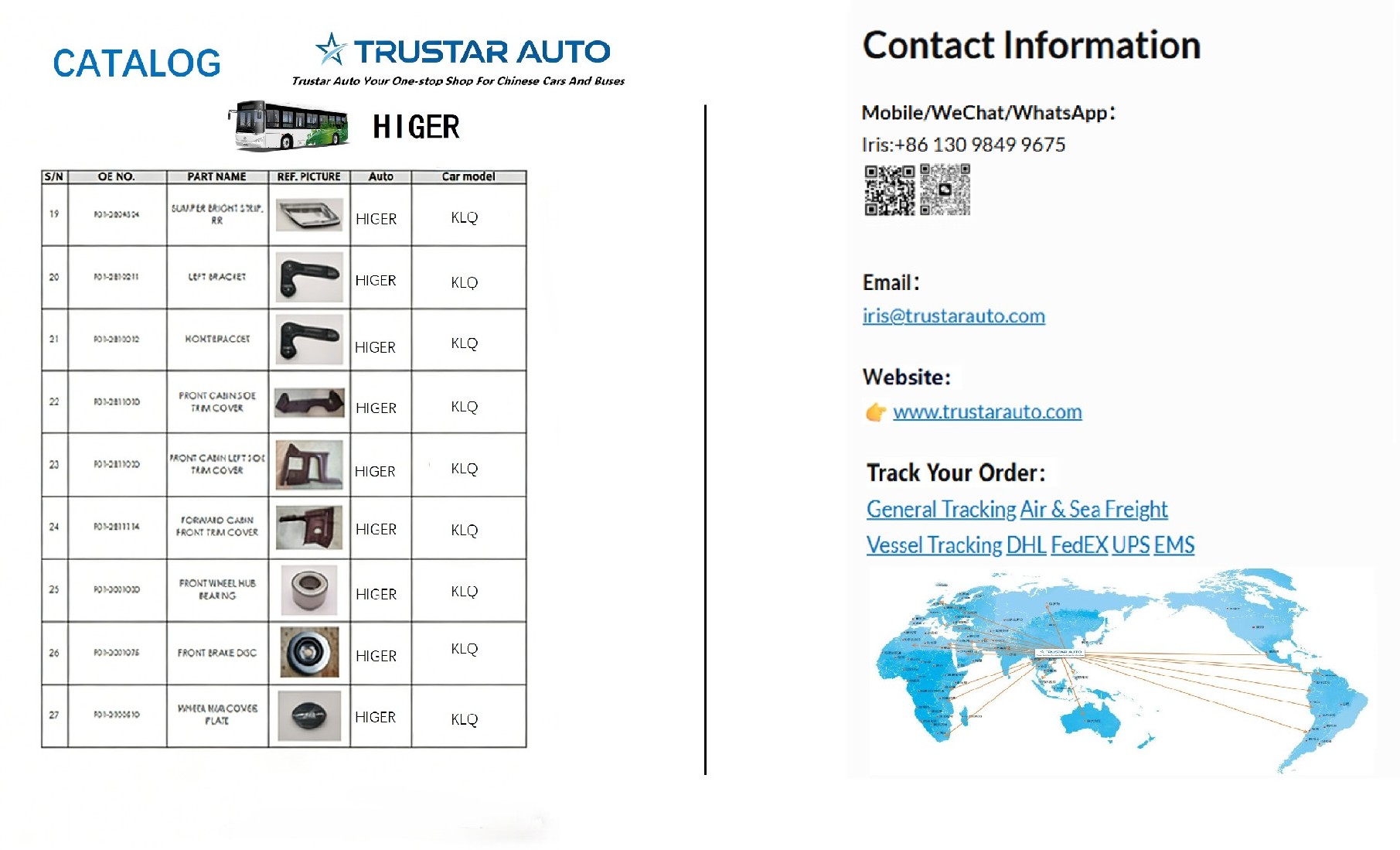The width and height of the screenshot is (1400, 850).
Task: Click the HIGER bus image
Action: [288, 125]
